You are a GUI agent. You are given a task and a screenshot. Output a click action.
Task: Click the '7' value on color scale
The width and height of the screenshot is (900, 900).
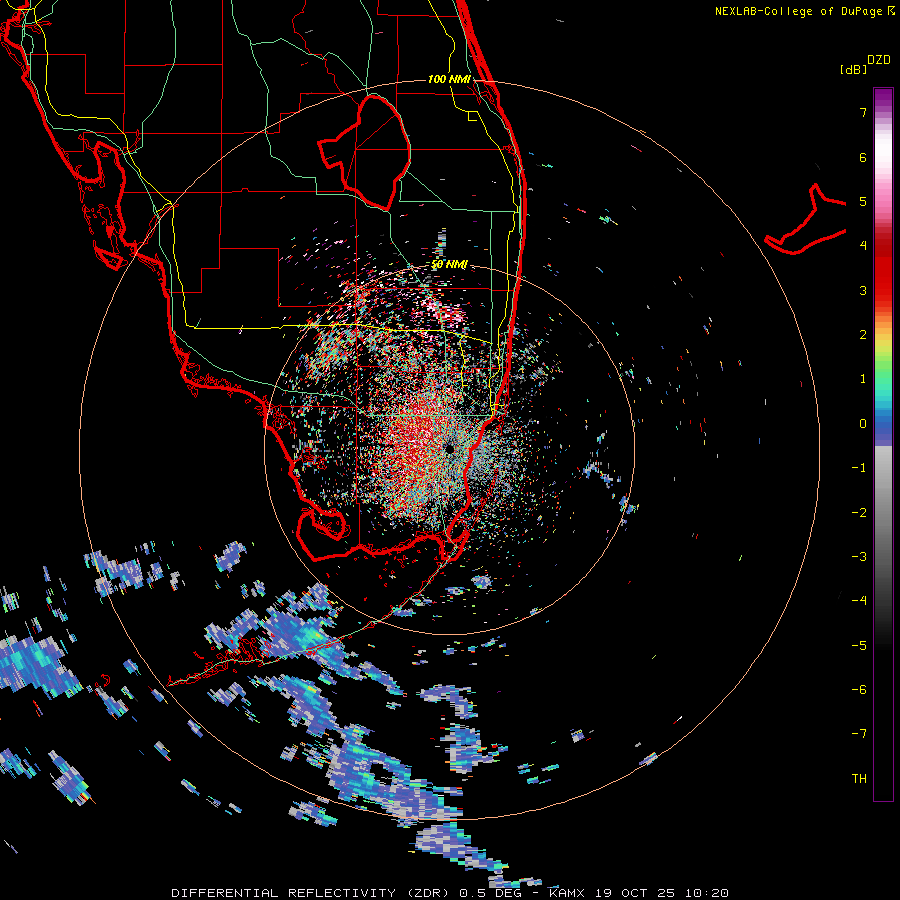(863, 112)
